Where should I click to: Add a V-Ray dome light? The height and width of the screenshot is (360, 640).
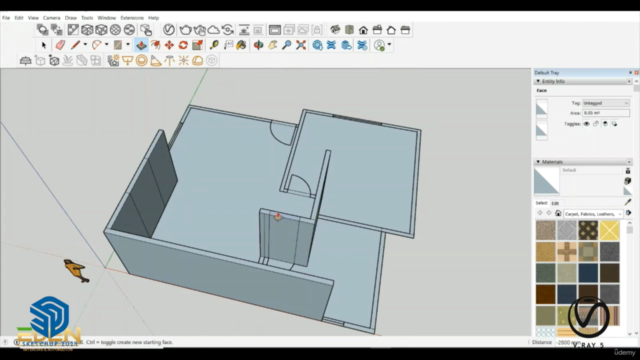(x=198, y=61)
